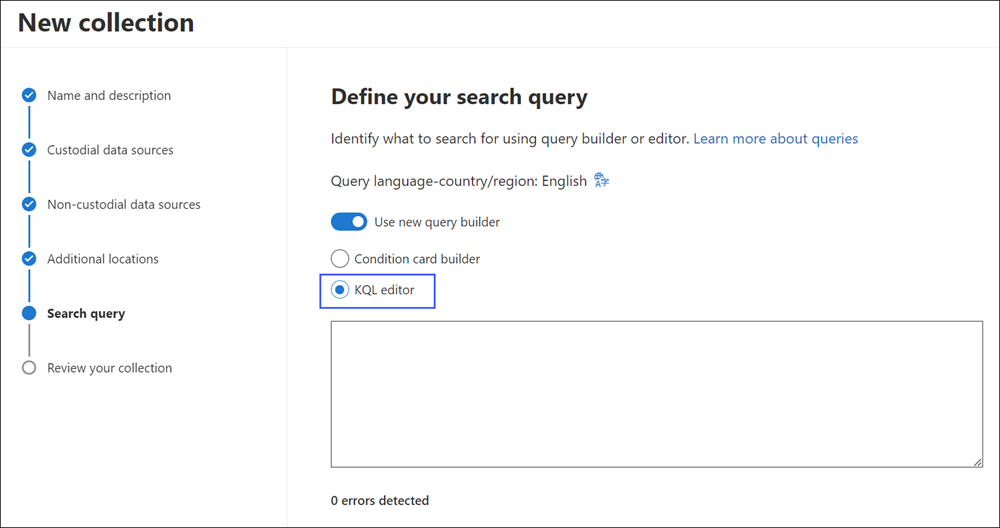1000x528 pixels.
Task: Click inside the KQL query text box
Action: point(656,393)
